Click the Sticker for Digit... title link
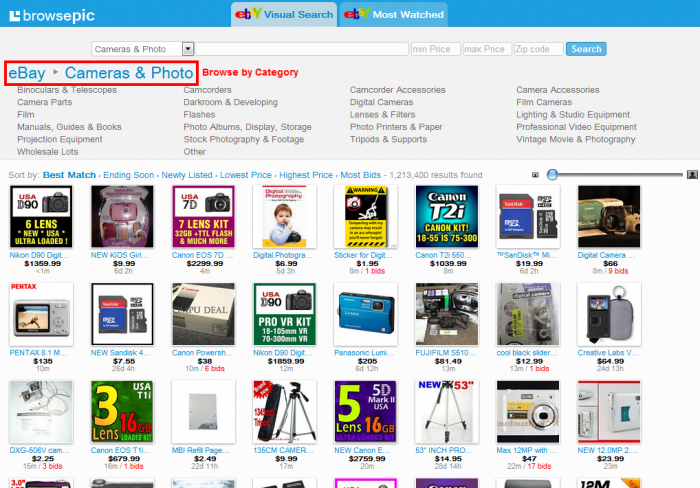 point(363,255)
